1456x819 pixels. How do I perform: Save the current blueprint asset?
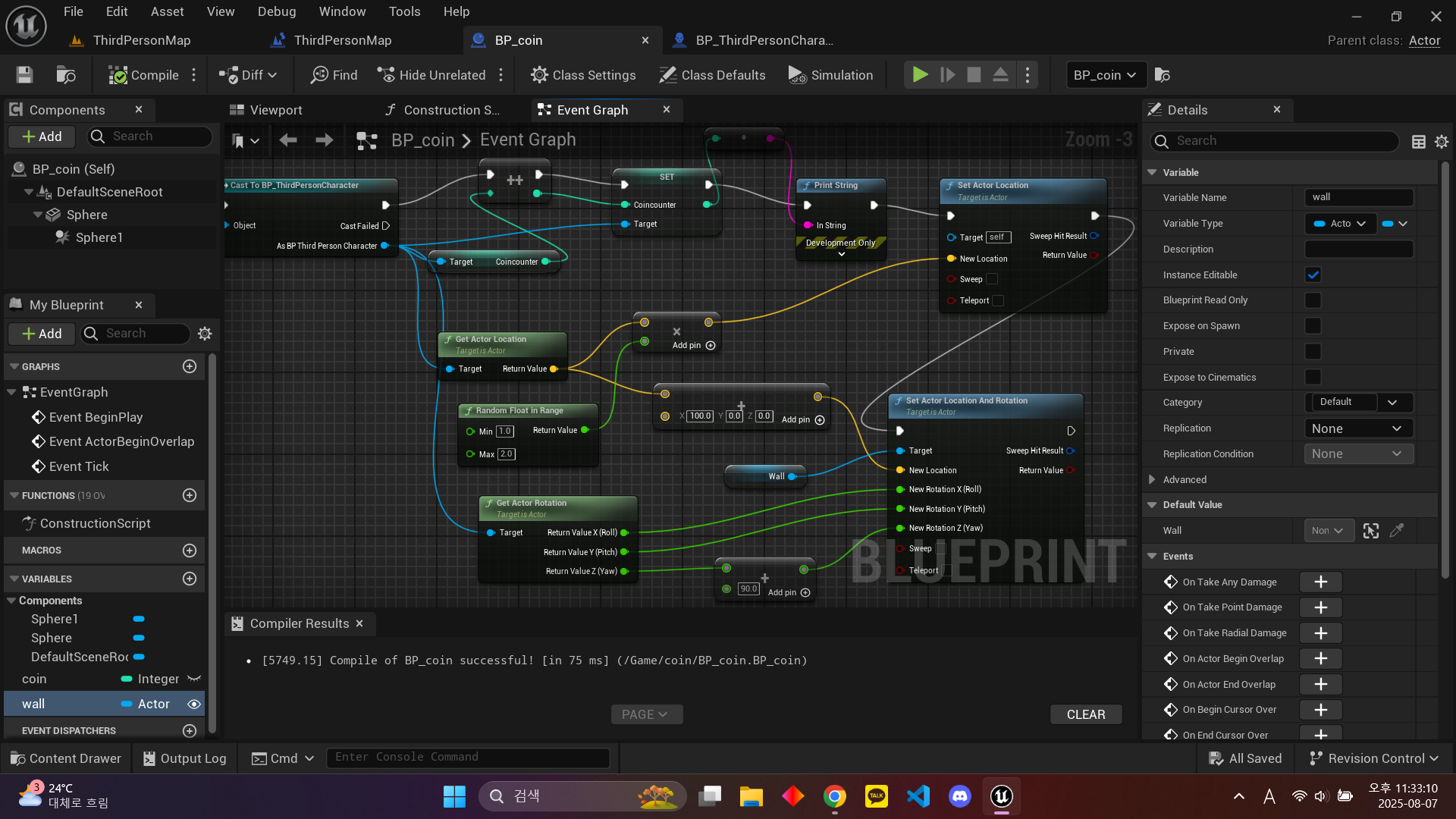tap(24, 75)
